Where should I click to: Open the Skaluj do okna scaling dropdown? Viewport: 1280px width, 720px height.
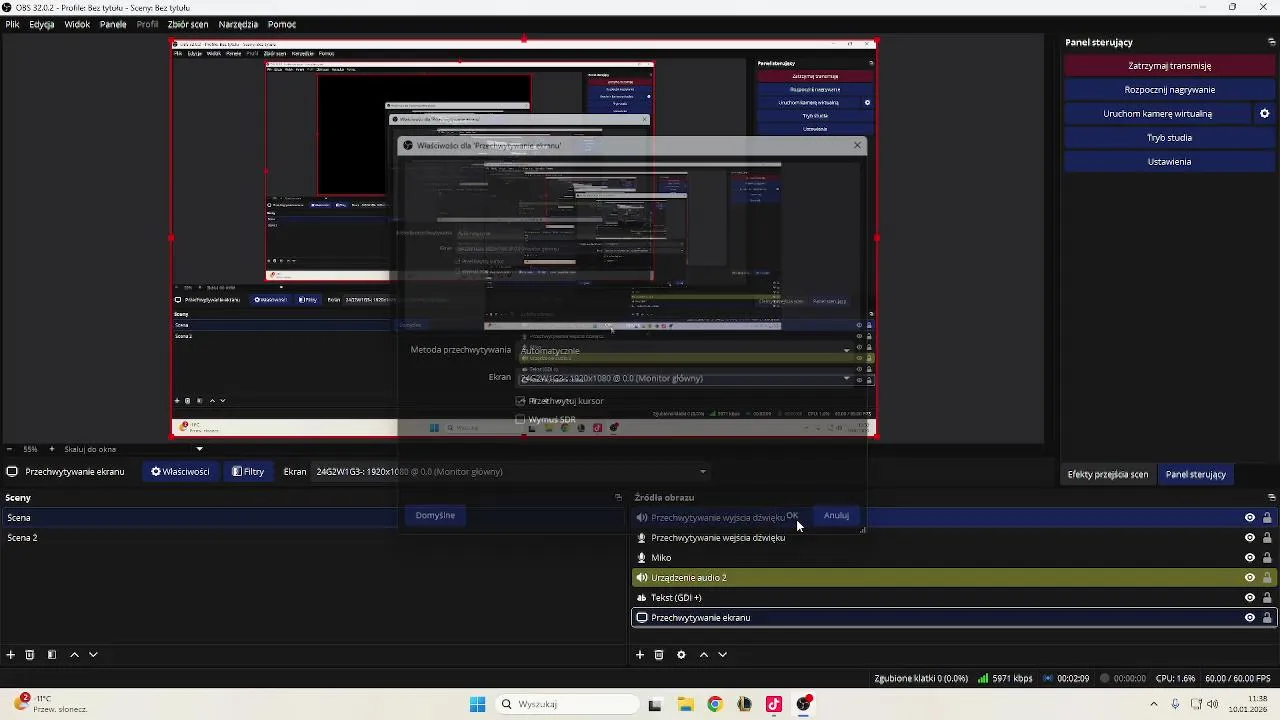(133, 449)
